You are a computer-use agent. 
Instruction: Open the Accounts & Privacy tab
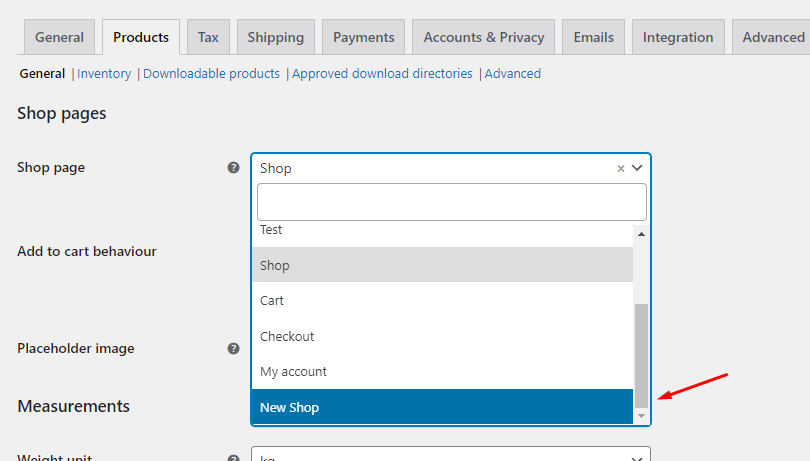click(484, 37)
